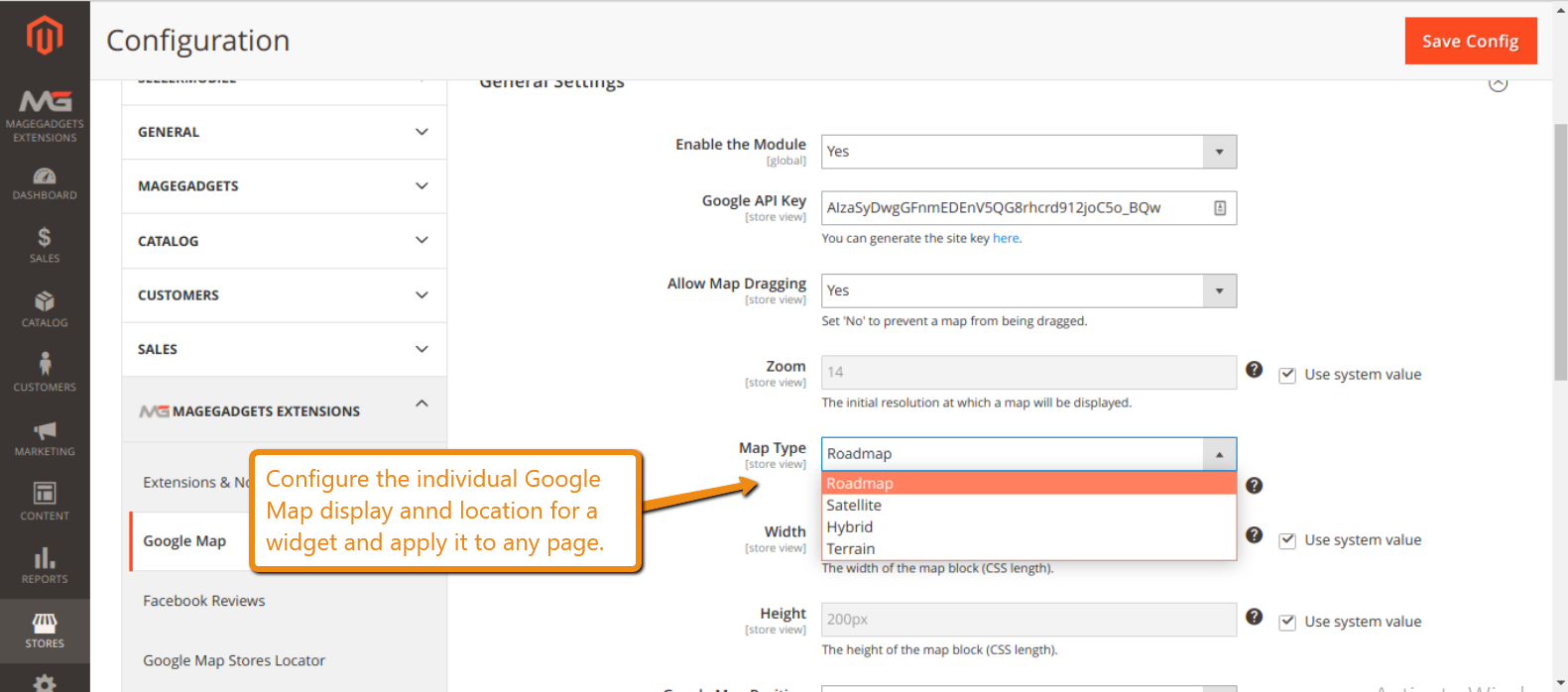Click the page vertical scrollbar thumb
This screenshot has height=692, width=1568.
[1560, 252]
